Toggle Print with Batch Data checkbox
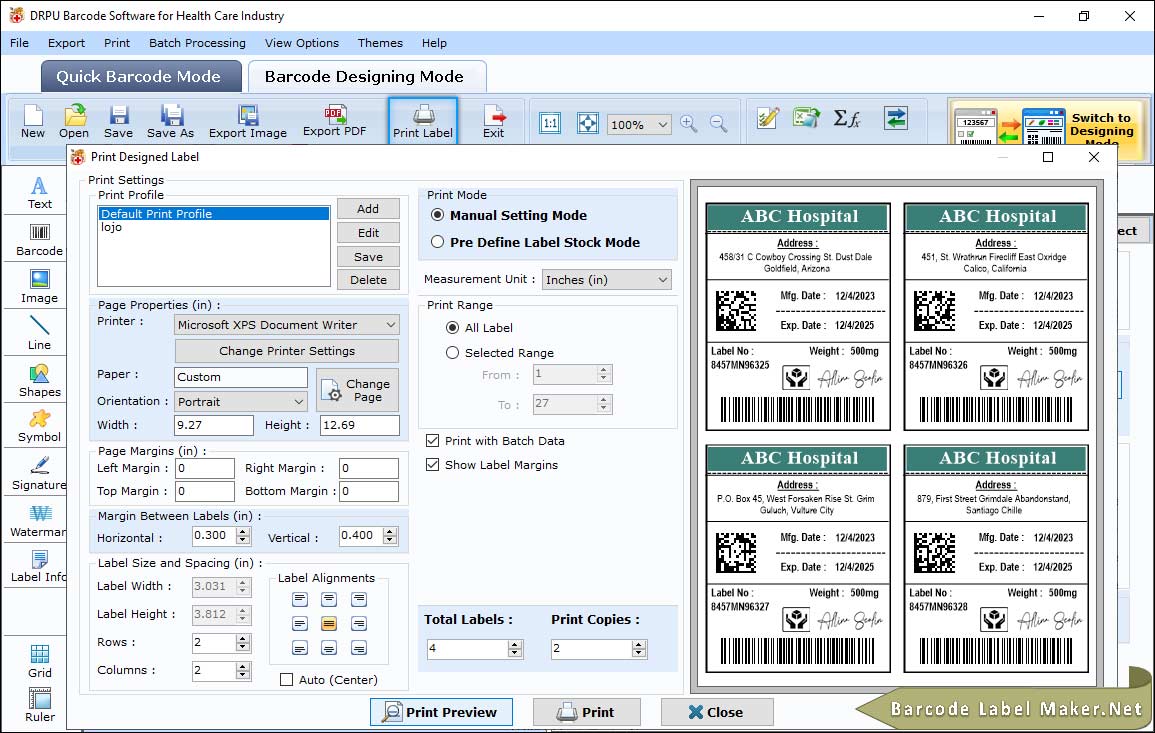1155x733 pixels. [432, 441]
